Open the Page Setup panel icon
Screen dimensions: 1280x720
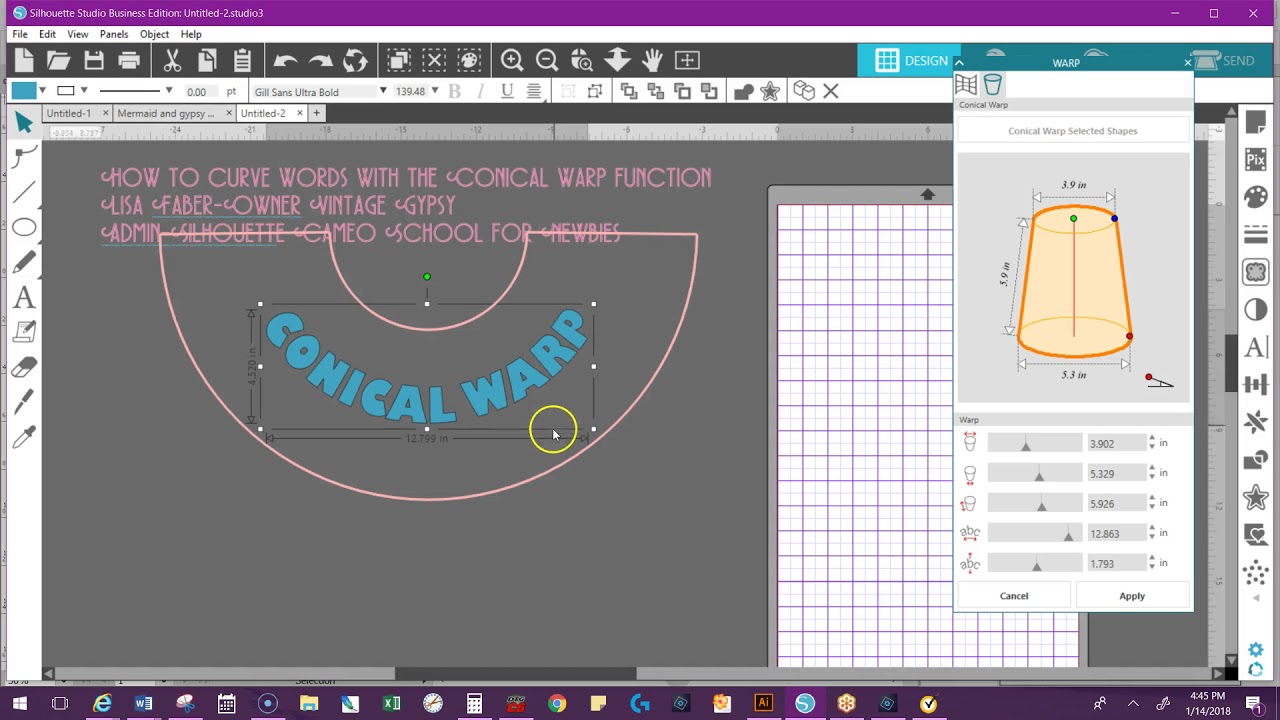coord(1255,122)
